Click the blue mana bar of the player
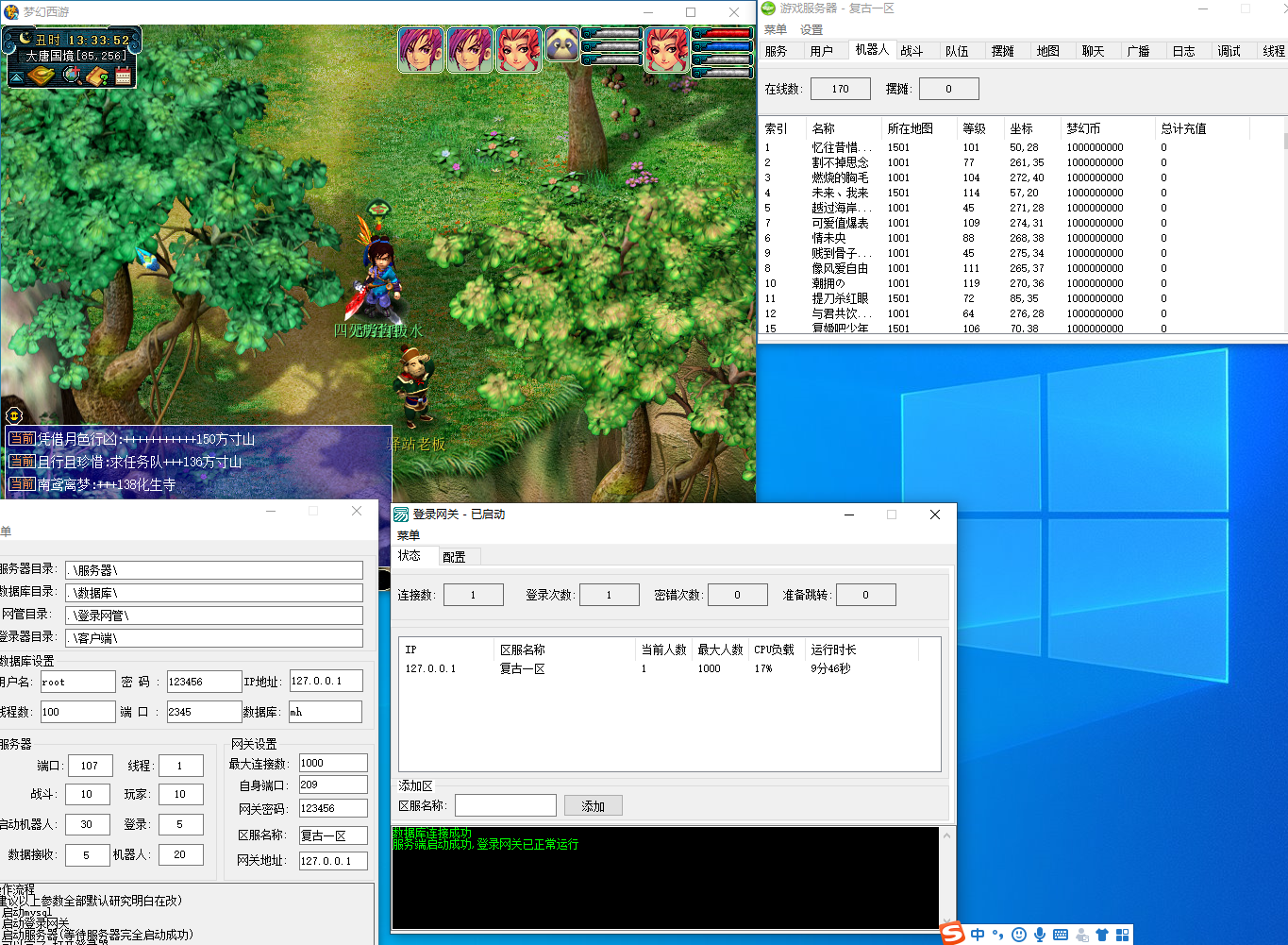This screenshot has width=1288, height=945. point(722,46)
